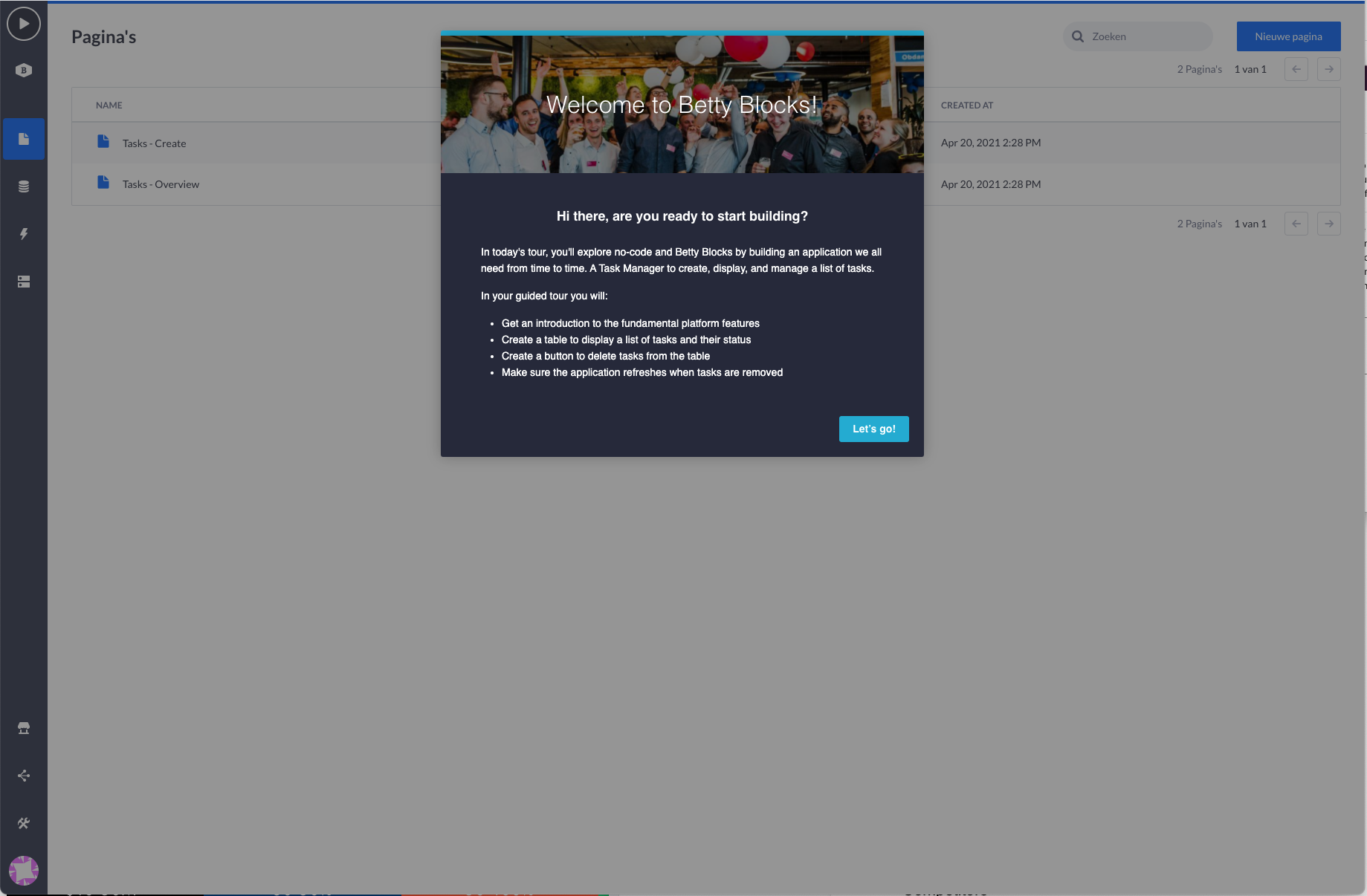The image size is (1367, 896).
Task: Click the bottom '2 Pagina's' count text
Action: [1200, 224]
